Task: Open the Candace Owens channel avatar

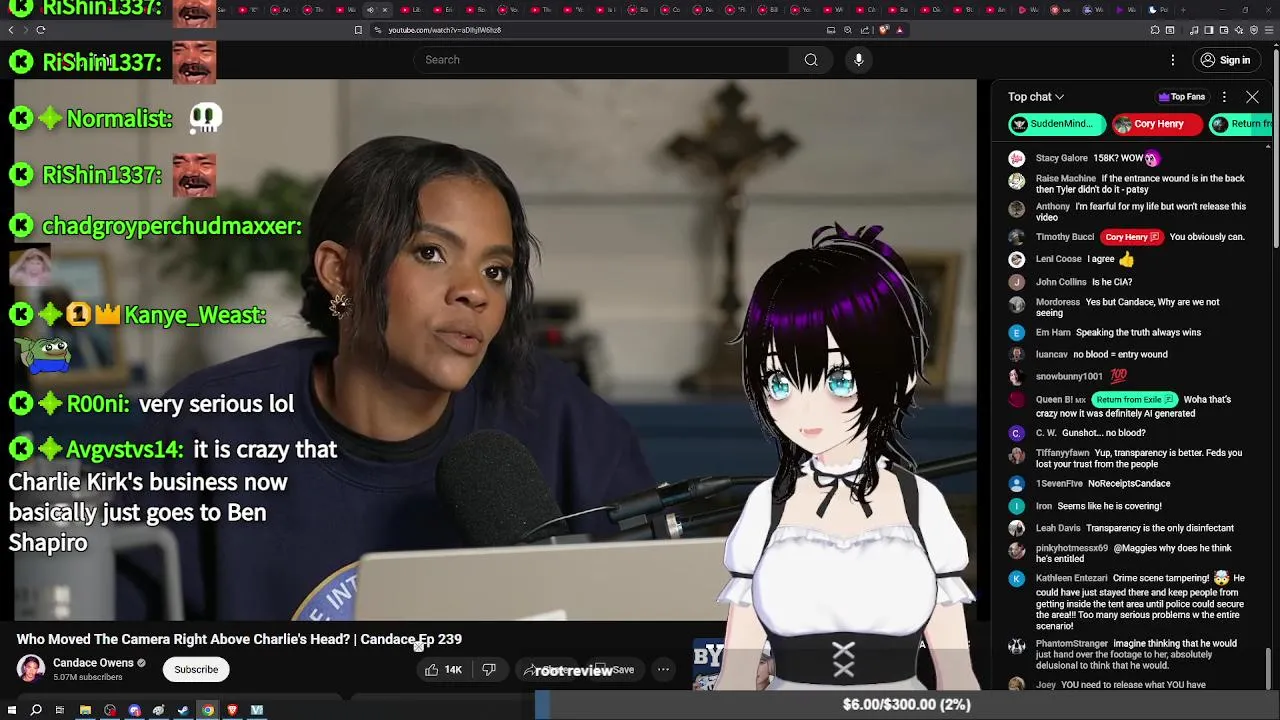Action: [31, 669]
